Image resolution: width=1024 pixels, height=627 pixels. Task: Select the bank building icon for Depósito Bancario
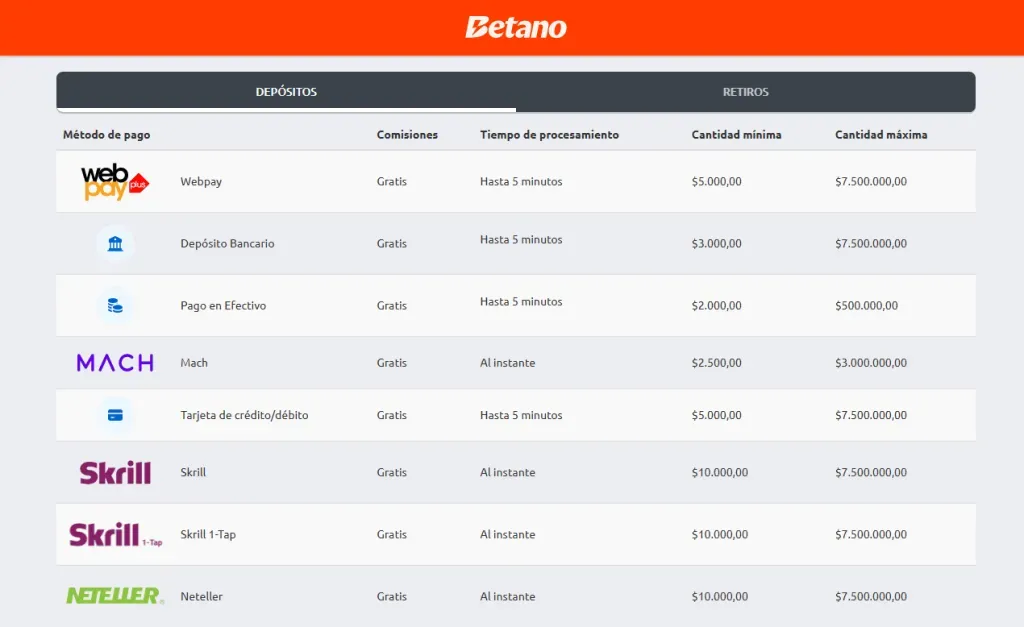click(114, 243)
